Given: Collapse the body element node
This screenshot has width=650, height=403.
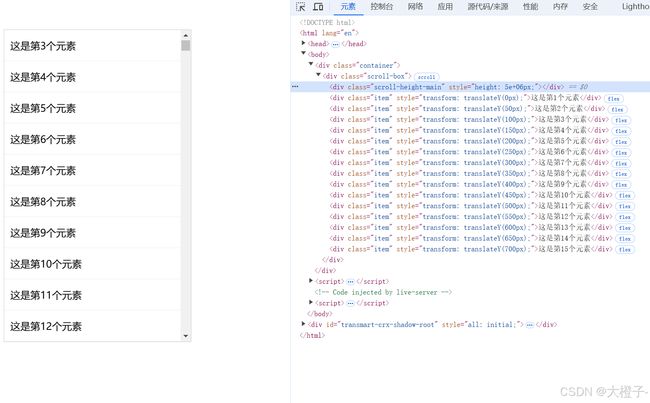Looking at the screenshot, I should coord(303,53).
